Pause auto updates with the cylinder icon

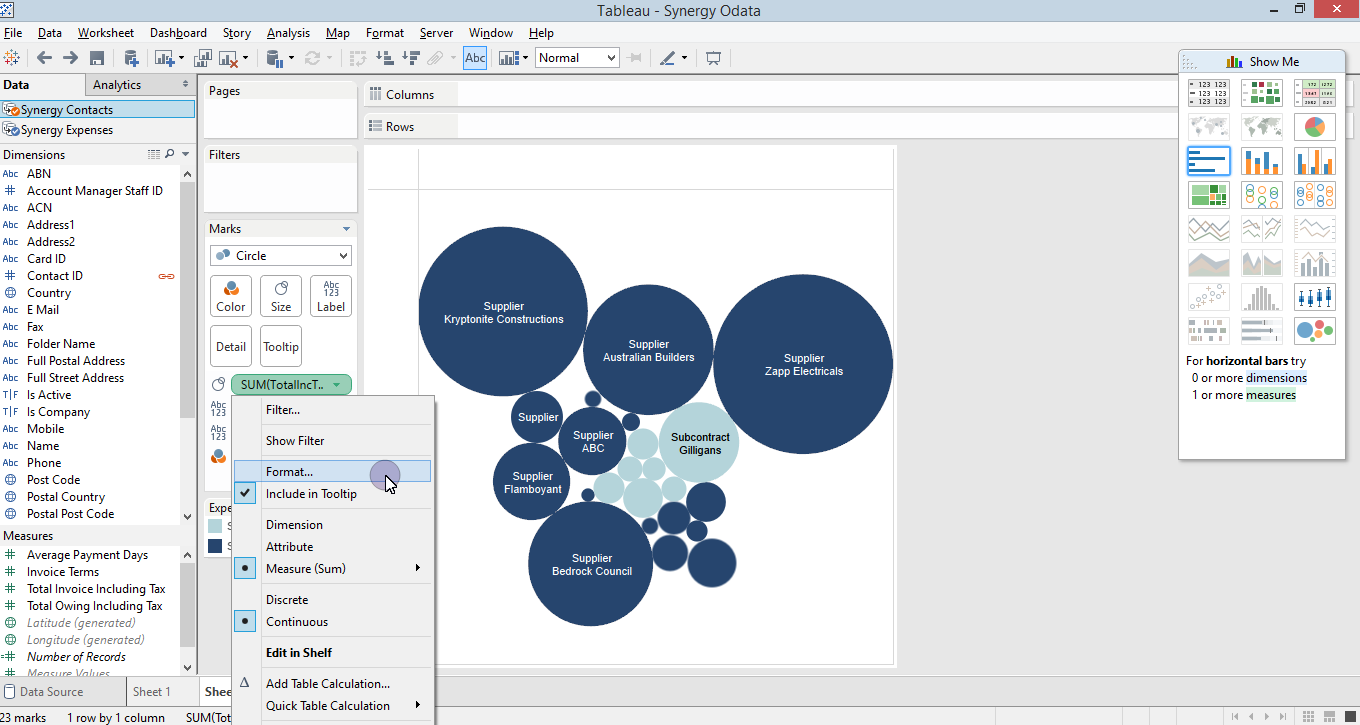(x=276, y=58)
